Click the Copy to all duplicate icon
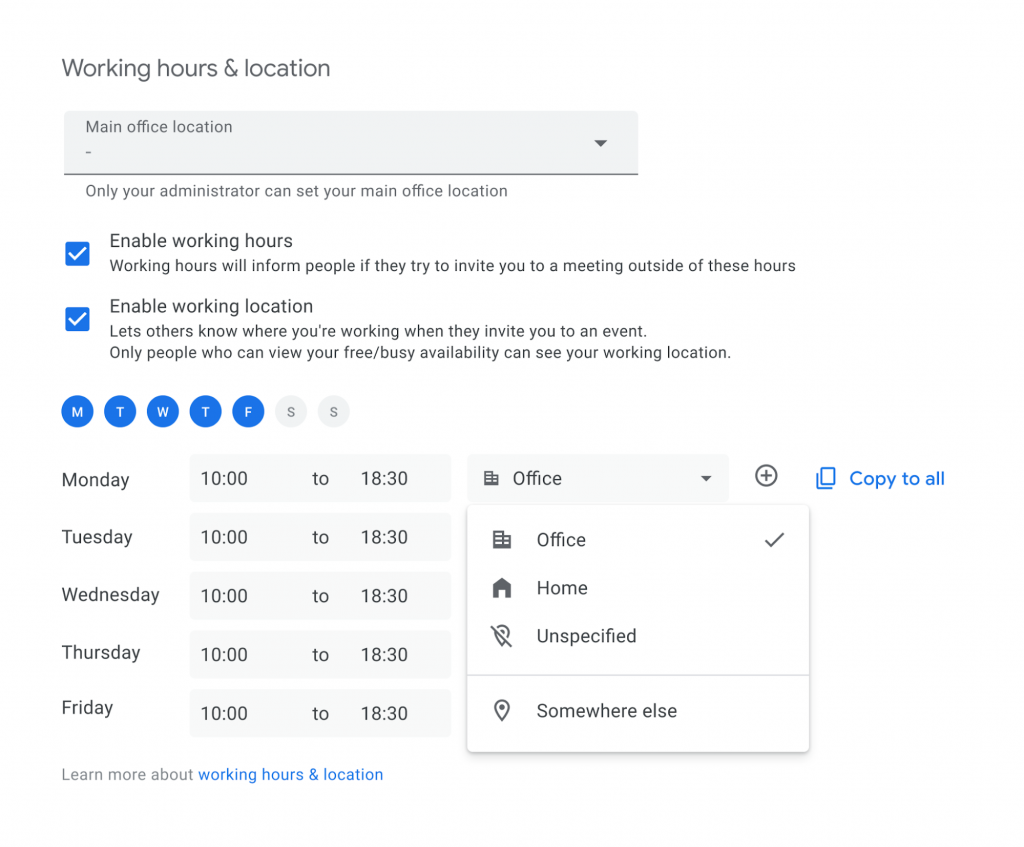This screenshot has height=847, width=1024. (x=826, y=478)
